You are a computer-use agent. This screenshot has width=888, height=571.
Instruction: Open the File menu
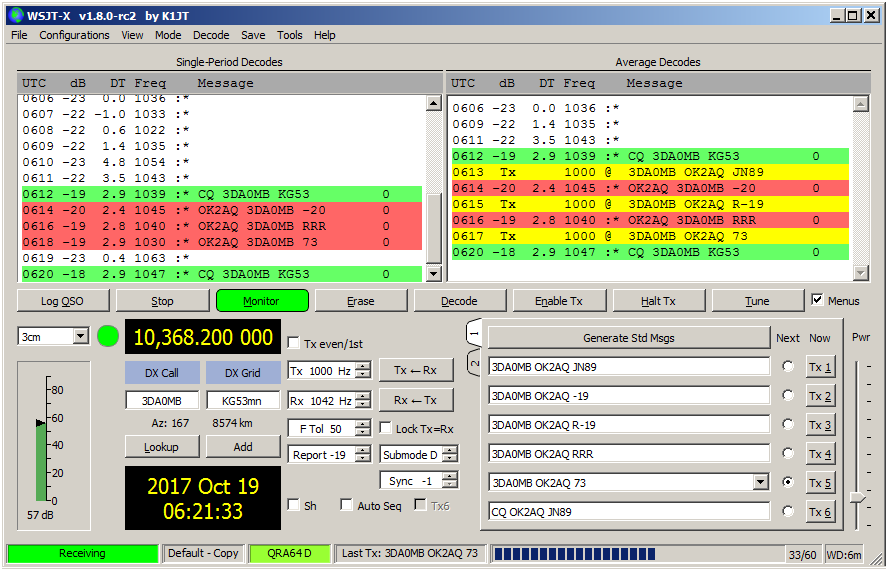point(19,35)
